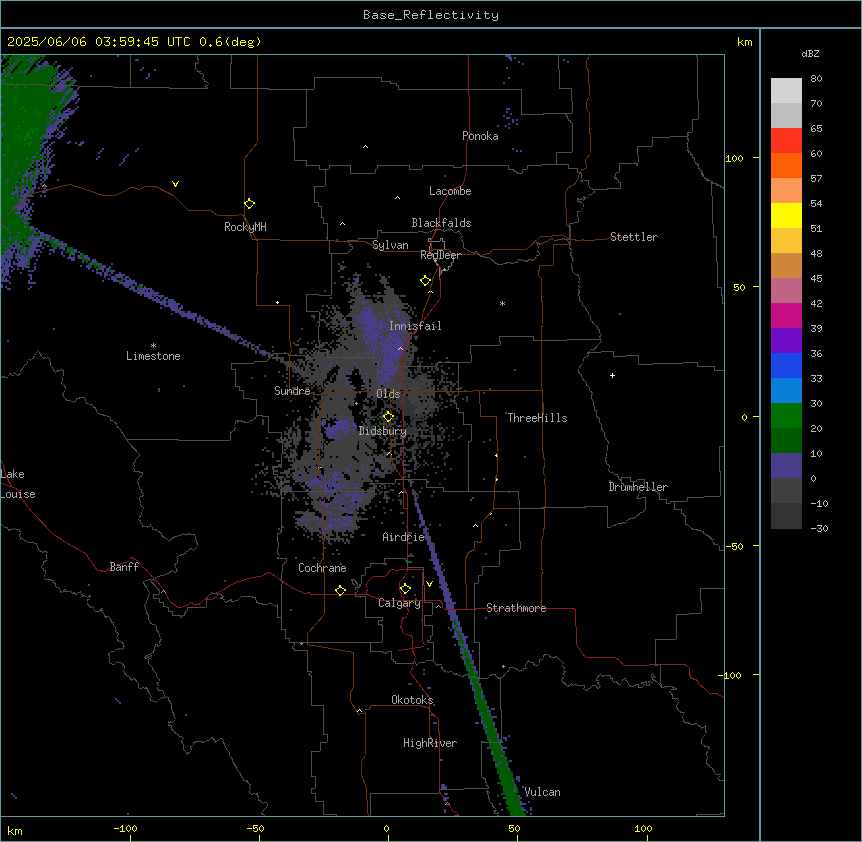Click the Stettler label
Viewport: 862px width, 842px height.
634,237
